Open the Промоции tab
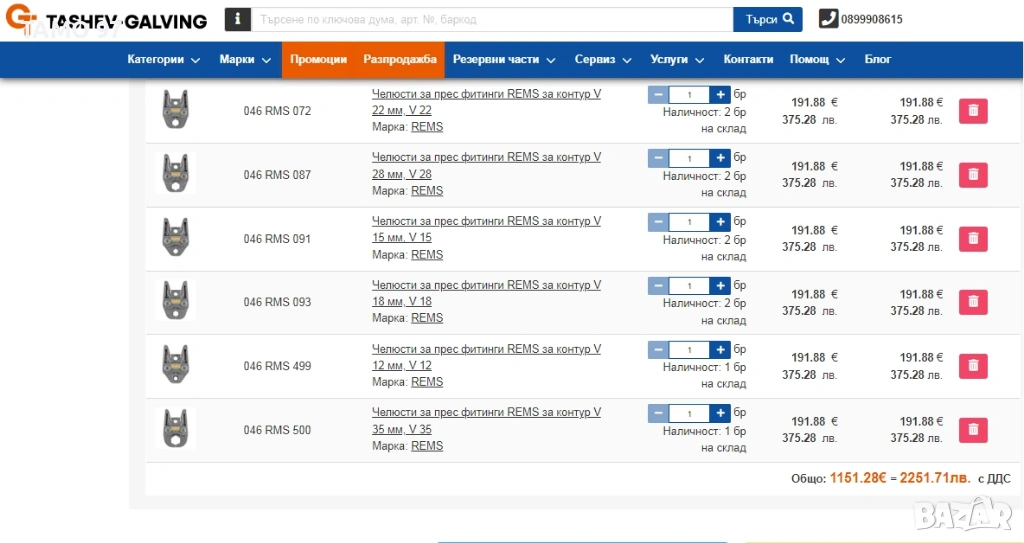The height and width of the screenshot is (543, 1024). click(318, 60)
